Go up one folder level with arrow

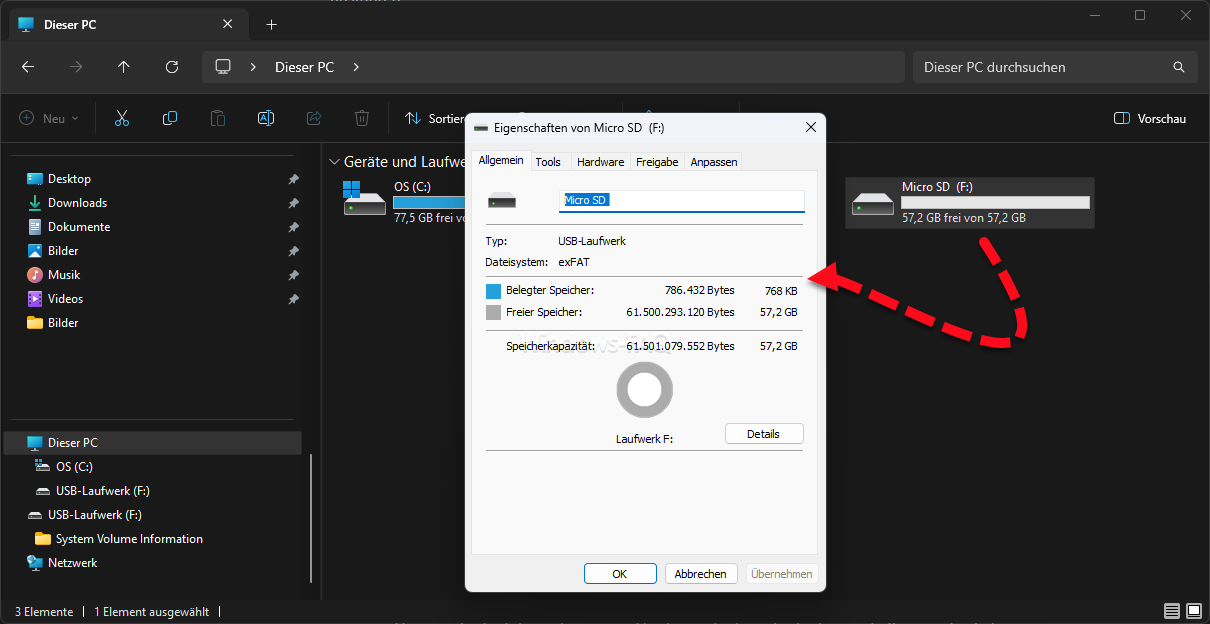point(124,67)
